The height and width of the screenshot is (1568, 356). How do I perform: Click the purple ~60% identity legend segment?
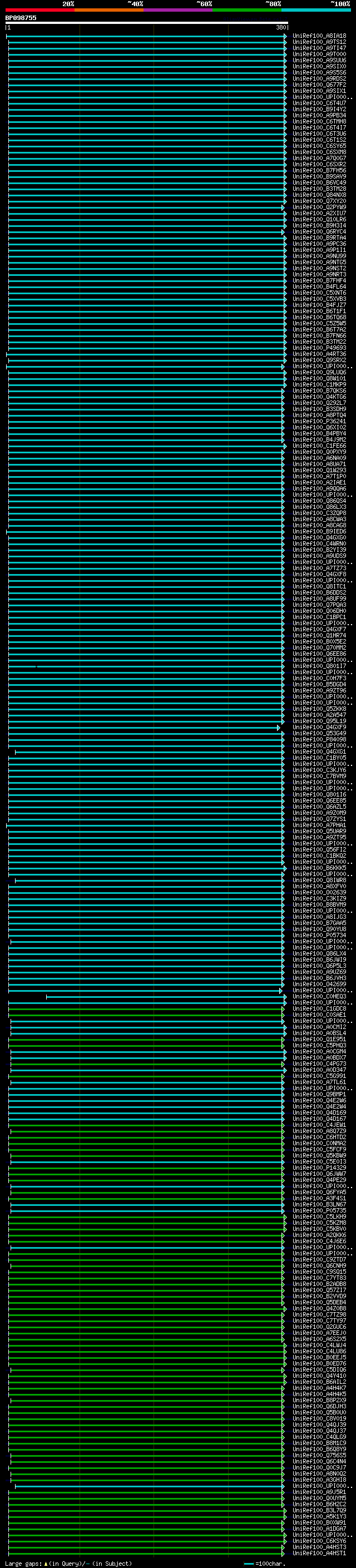pos(177,10)
